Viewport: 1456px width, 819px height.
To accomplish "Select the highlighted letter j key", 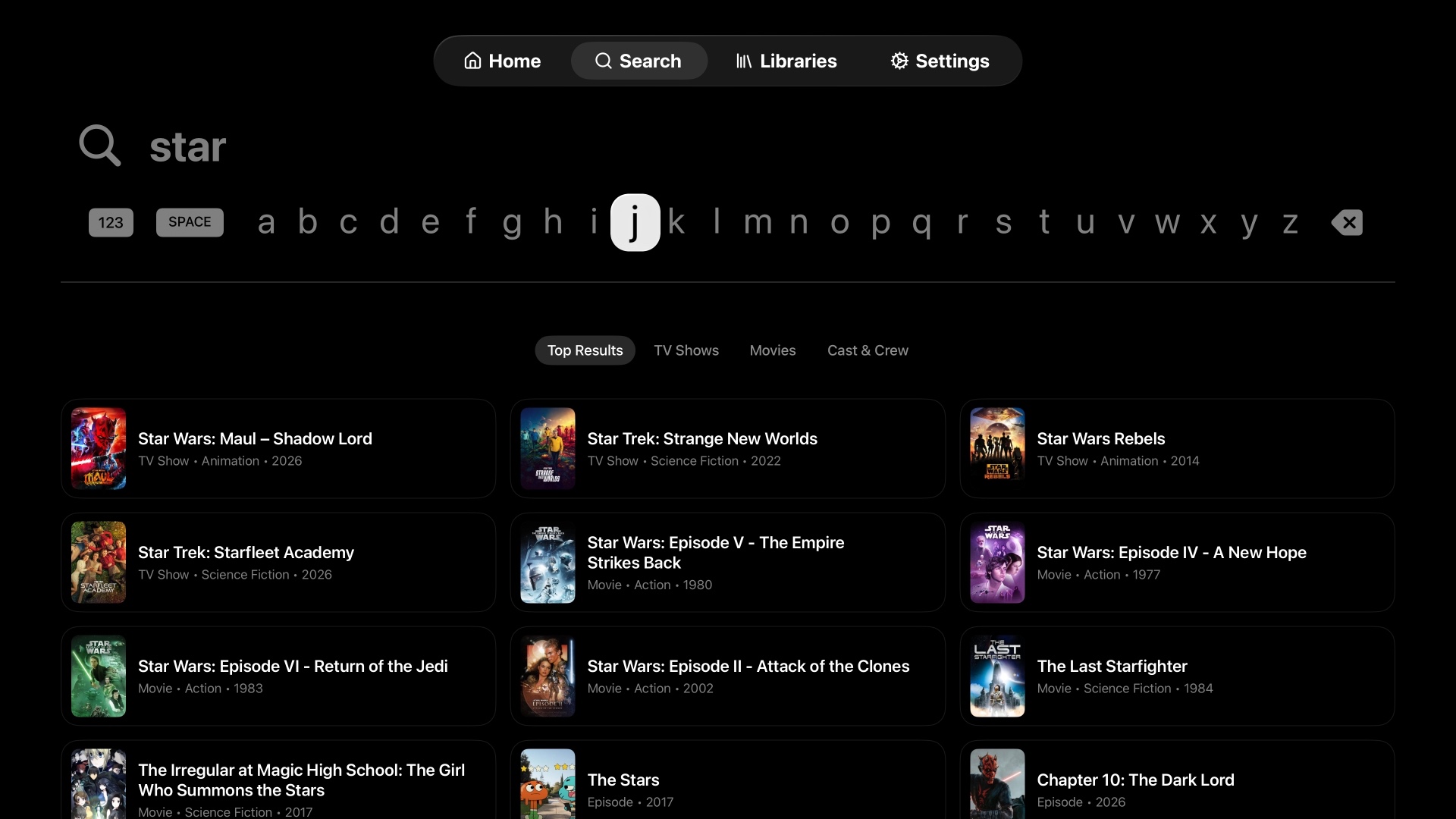I will pos(635,222).
